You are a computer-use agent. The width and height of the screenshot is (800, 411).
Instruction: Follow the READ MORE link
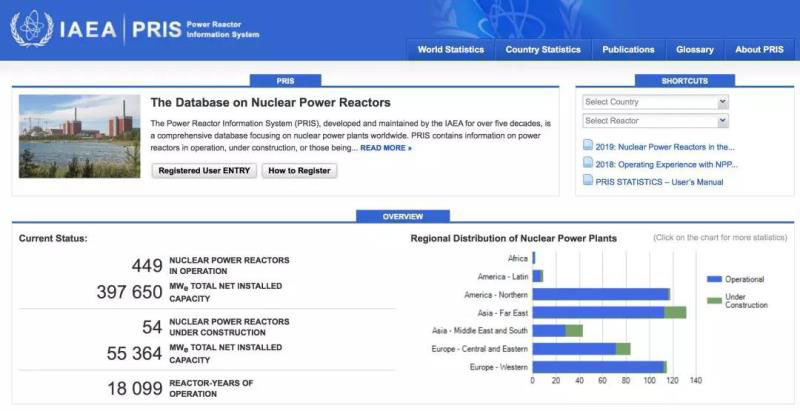[386, 148]
